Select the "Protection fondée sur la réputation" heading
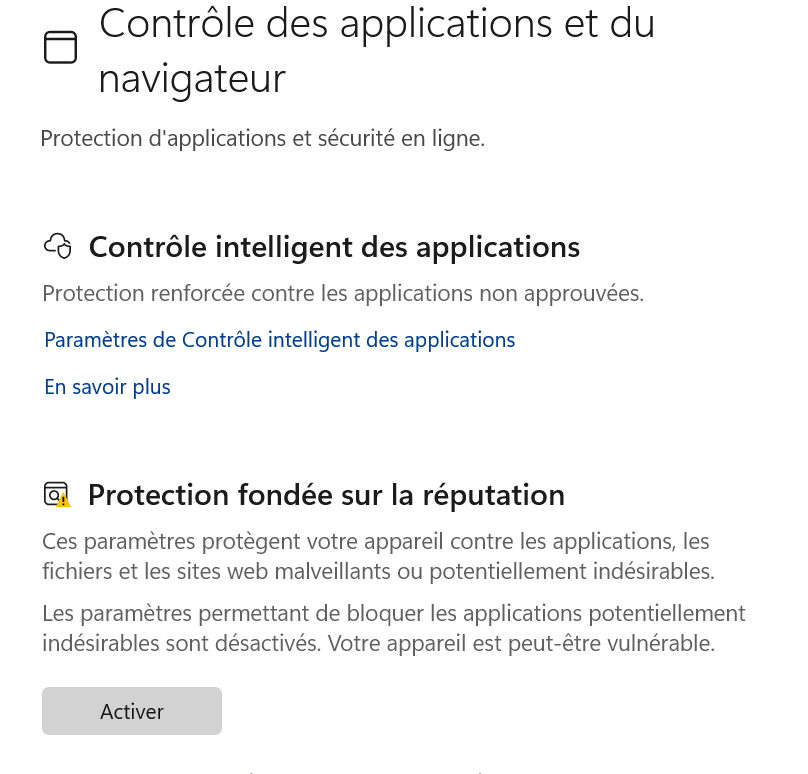The height and width of the screenshot is (774, 808). click(x=326, y=495)
